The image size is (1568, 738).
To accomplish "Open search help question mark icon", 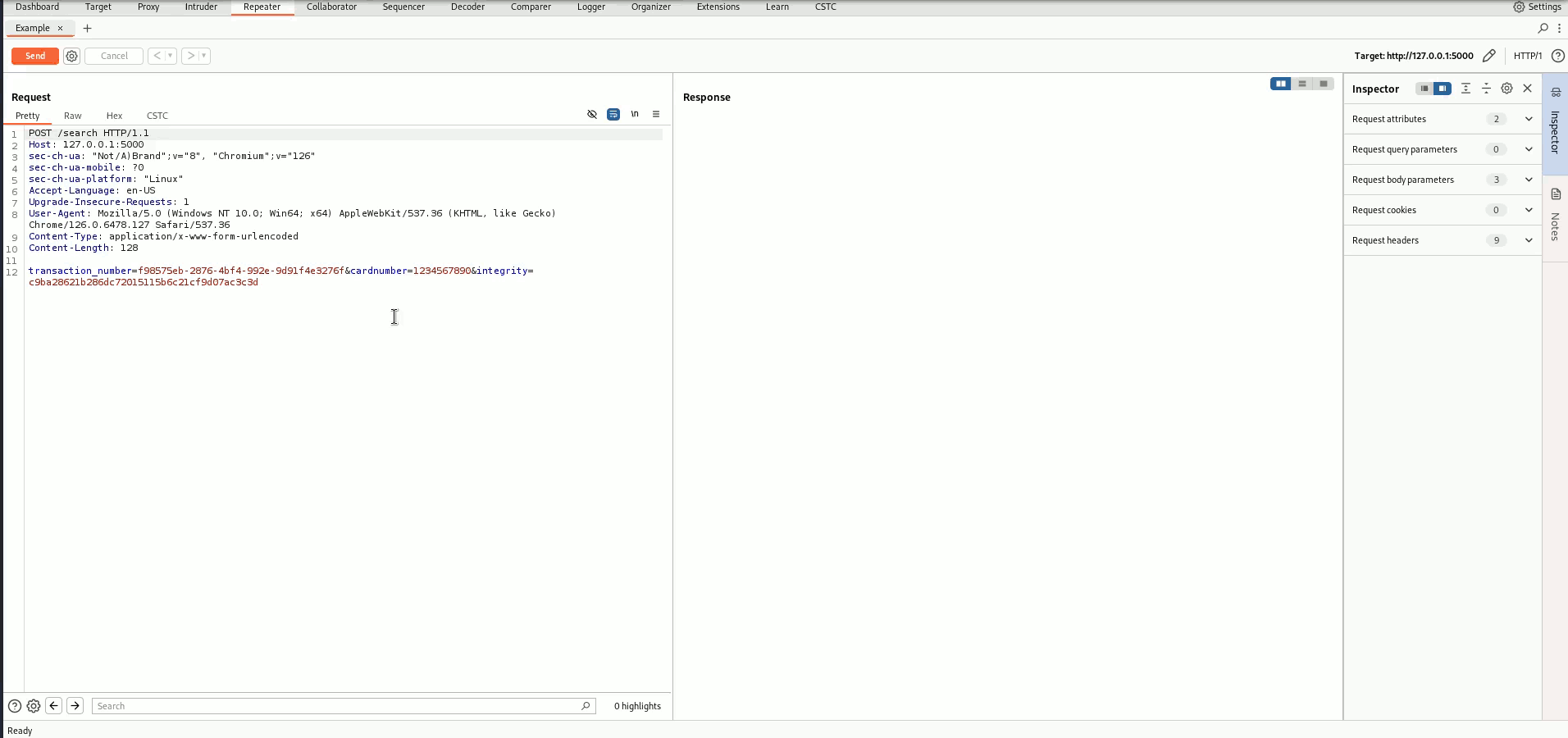I will pyautogui.click(x=14, y=706).
